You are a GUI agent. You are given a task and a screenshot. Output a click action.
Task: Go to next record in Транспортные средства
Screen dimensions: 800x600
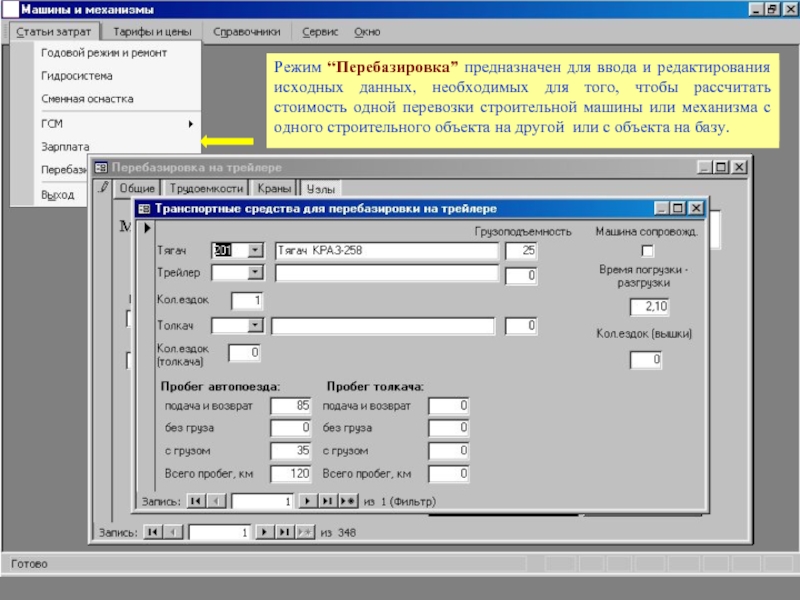point(307,501)
